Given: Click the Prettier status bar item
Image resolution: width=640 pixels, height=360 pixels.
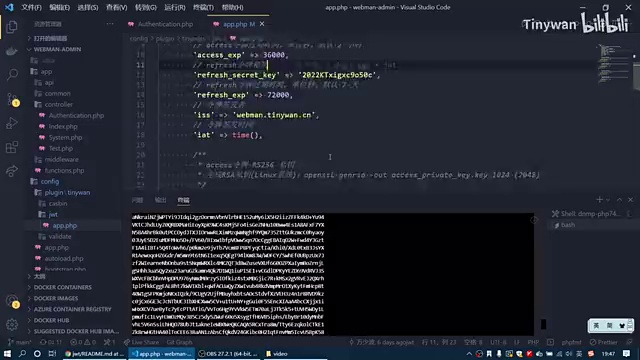Looking at the screenshot, I should pyautogui.click(x=604, y=342).
